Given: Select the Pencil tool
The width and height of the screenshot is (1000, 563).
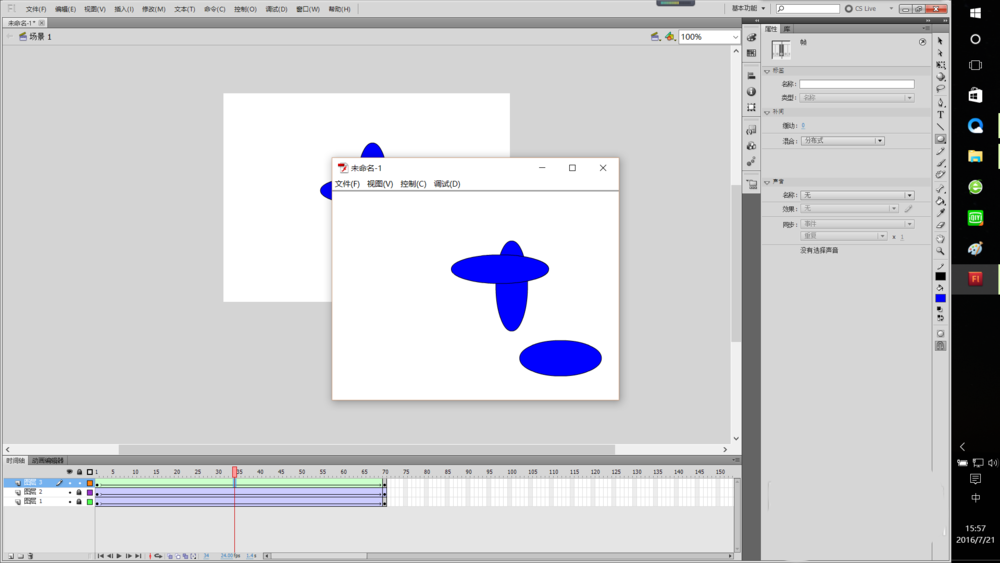Looking at the screenshot, I should click(940, 151).
